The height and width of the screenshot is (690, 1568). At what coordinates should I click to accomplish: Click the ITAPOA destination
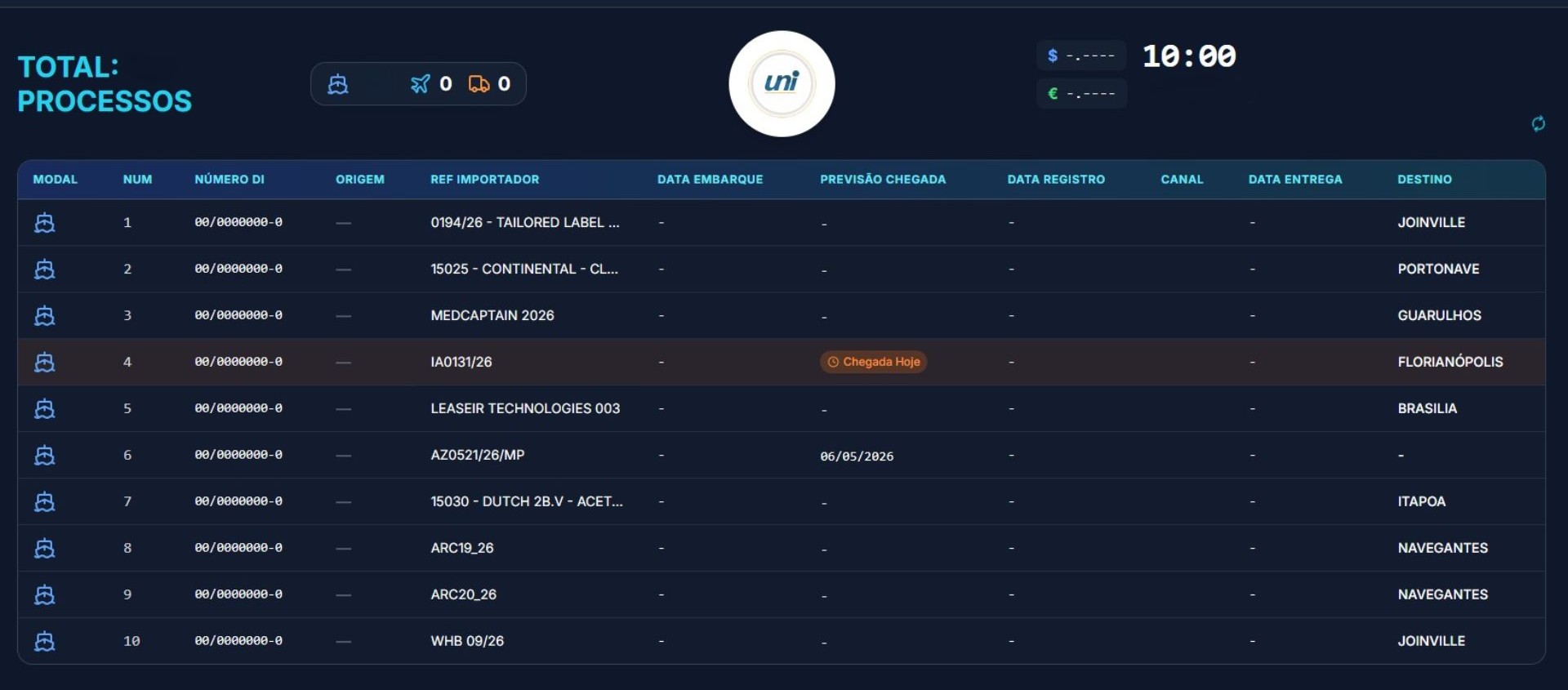pos(1421,501)
